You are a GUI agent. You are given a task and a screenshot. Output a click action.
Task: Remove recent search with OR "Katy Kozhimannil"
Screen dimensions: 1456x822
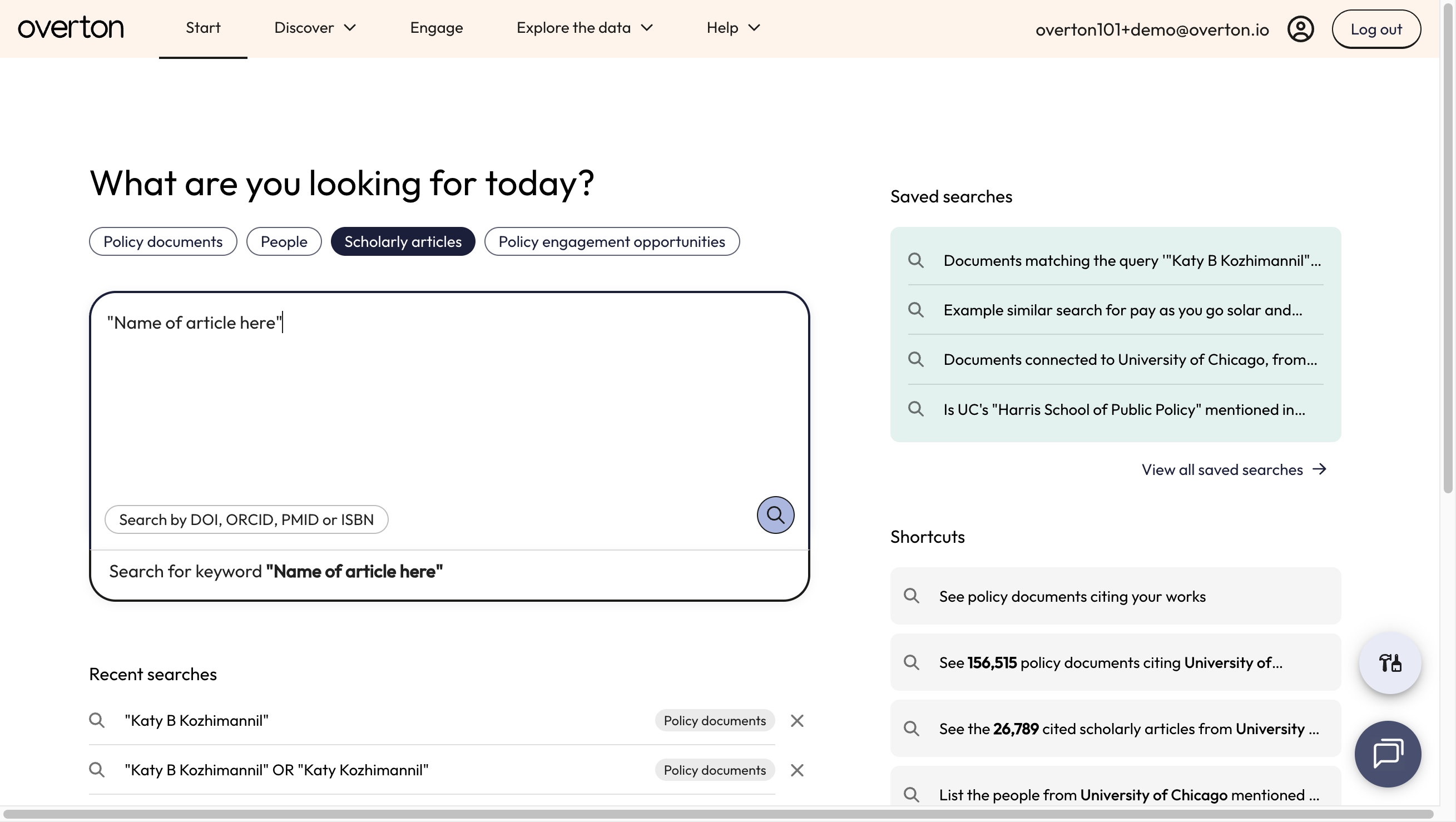[797, 769]
